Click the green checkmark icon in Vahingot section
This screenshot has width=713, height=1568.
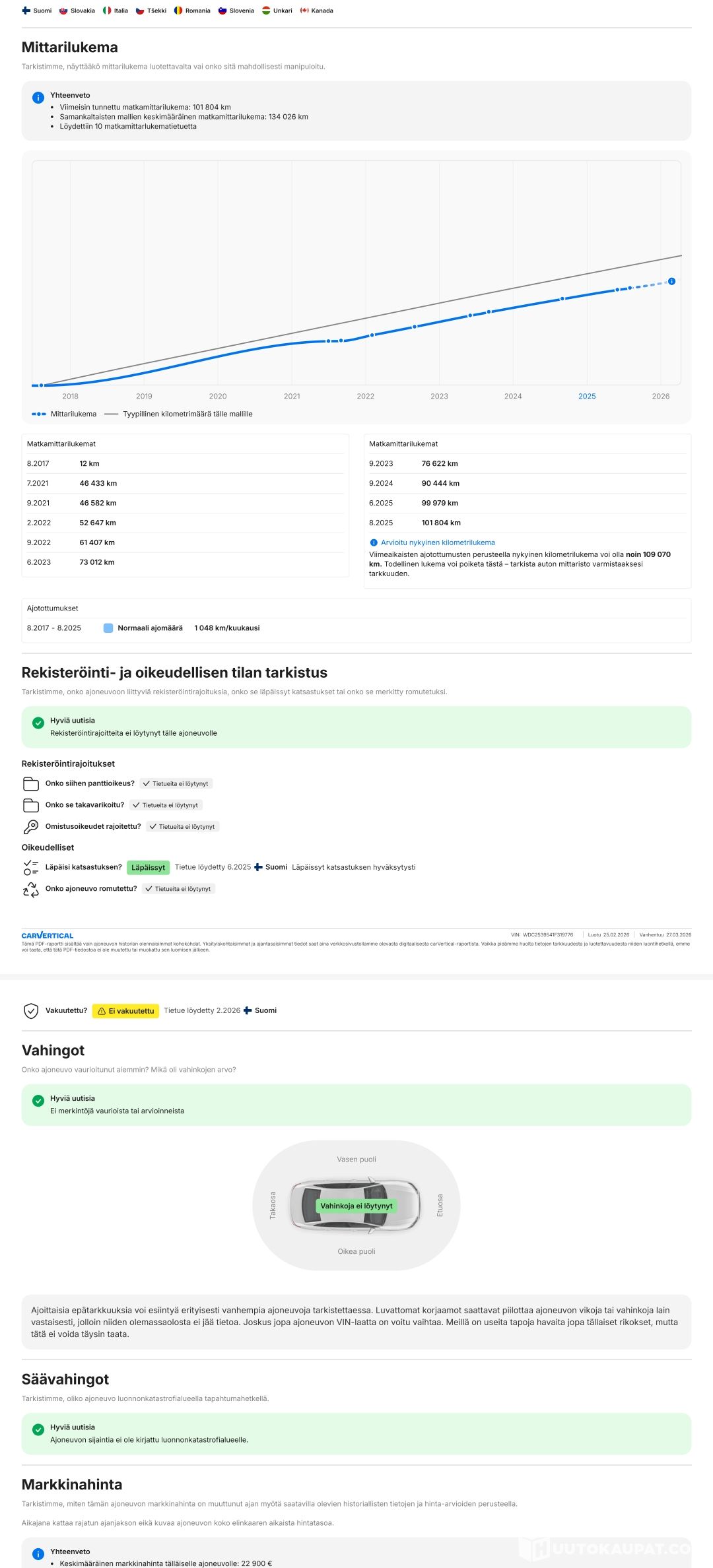tap(38, 1101)
